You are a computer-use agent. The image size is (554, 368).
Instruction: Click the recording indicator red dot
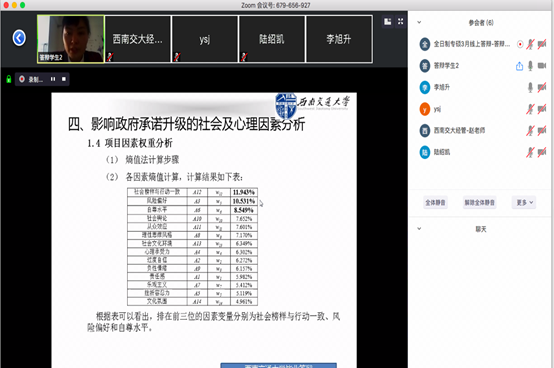(22, 79)
